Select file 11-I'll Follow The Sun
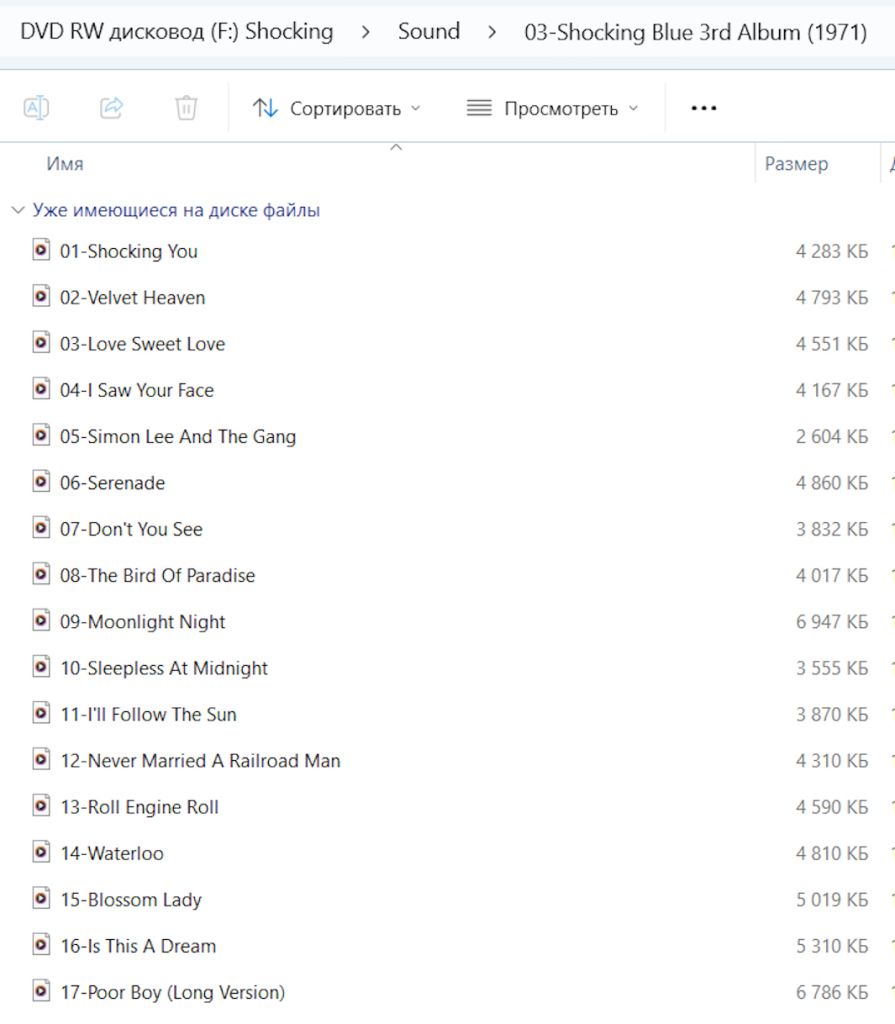 pyautogui.click(x=148, y=714)
